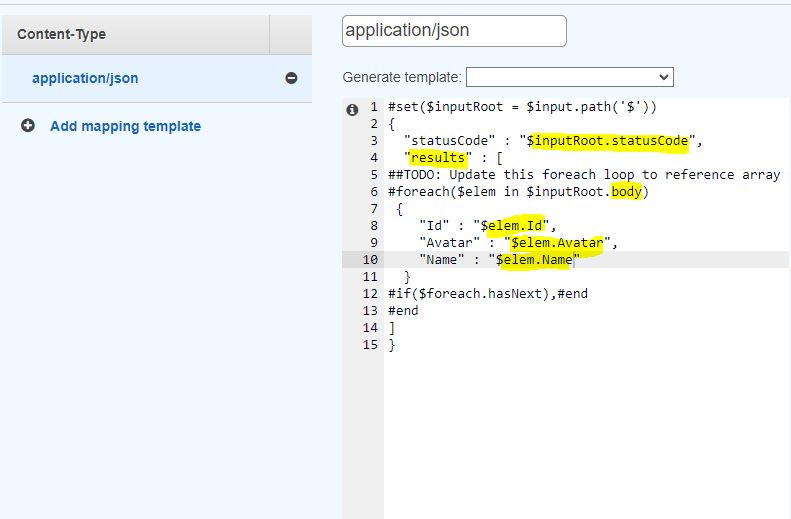Select the application/json content type row
The height and width of the screenshot is (519, 791).
(157, 79)
